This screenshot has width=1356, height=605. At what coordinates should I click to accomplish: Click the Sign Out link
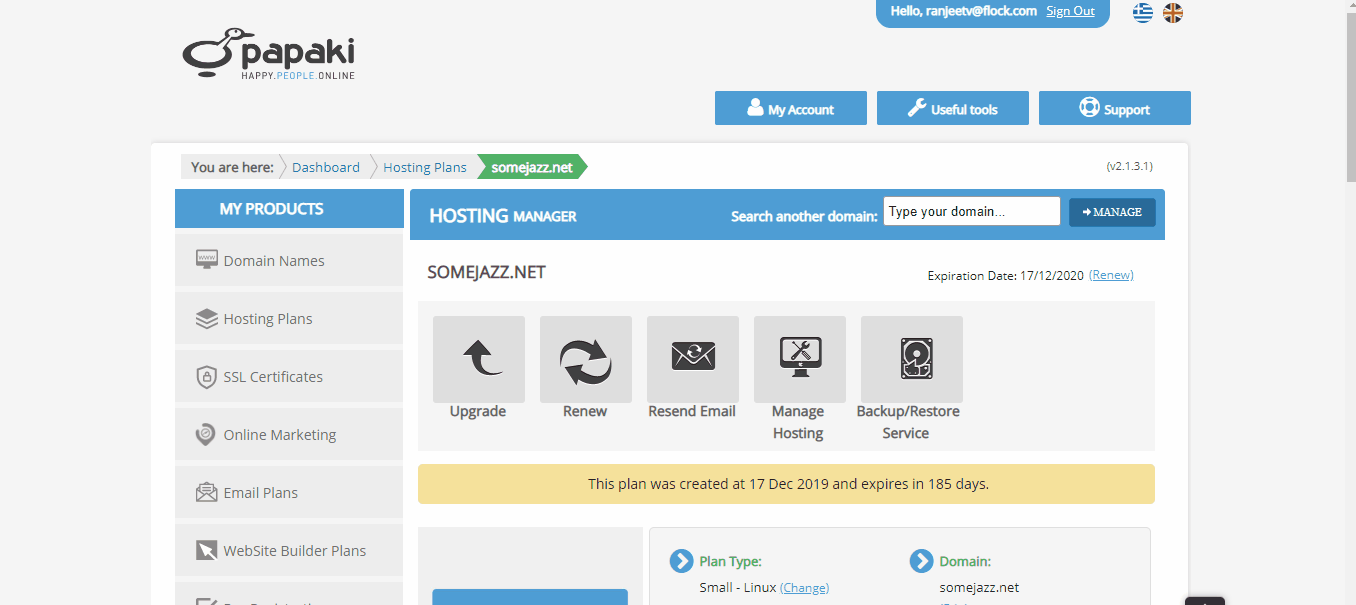coord(1070,11)
